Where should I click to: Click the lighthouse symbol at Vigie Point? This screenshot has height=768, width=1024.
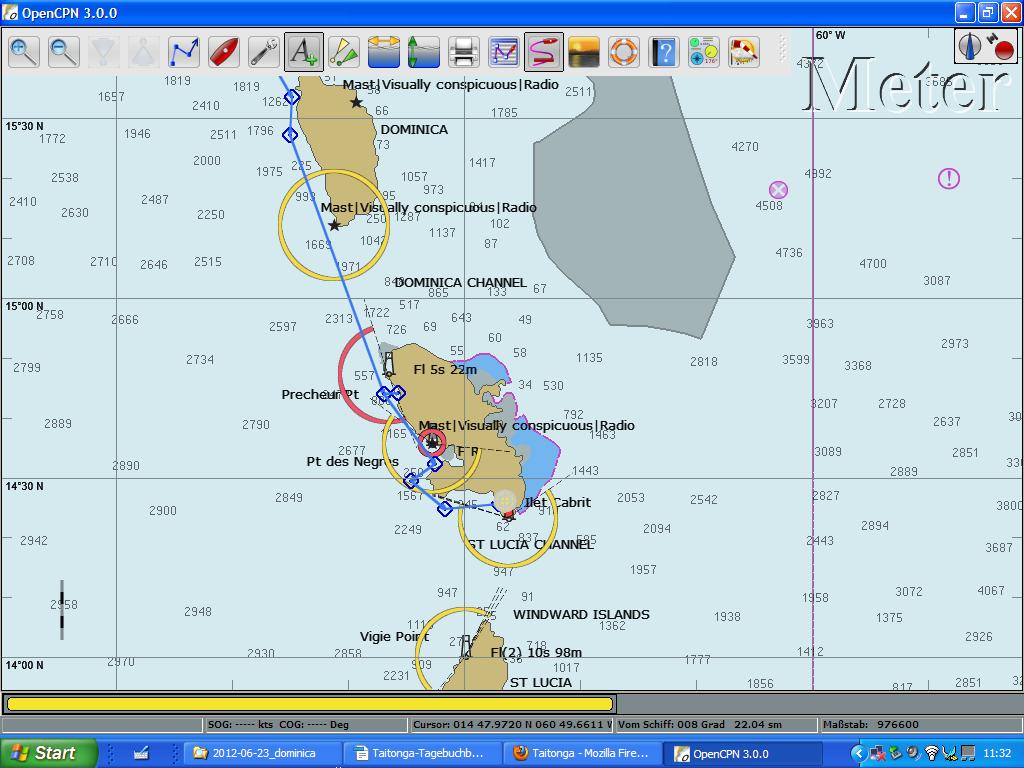[x=466, y=647]
